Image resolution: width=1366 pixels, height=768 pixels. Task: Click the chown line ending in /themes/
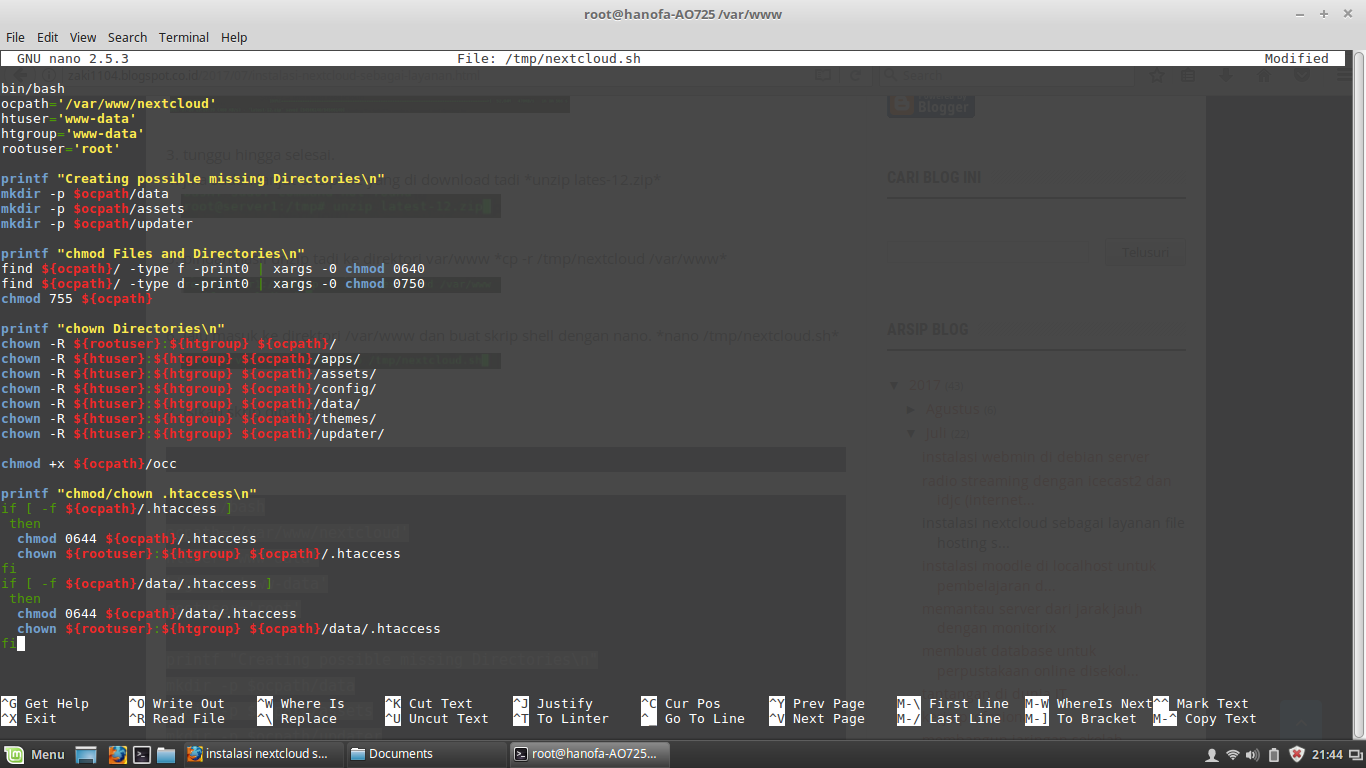tap(189, 418)
